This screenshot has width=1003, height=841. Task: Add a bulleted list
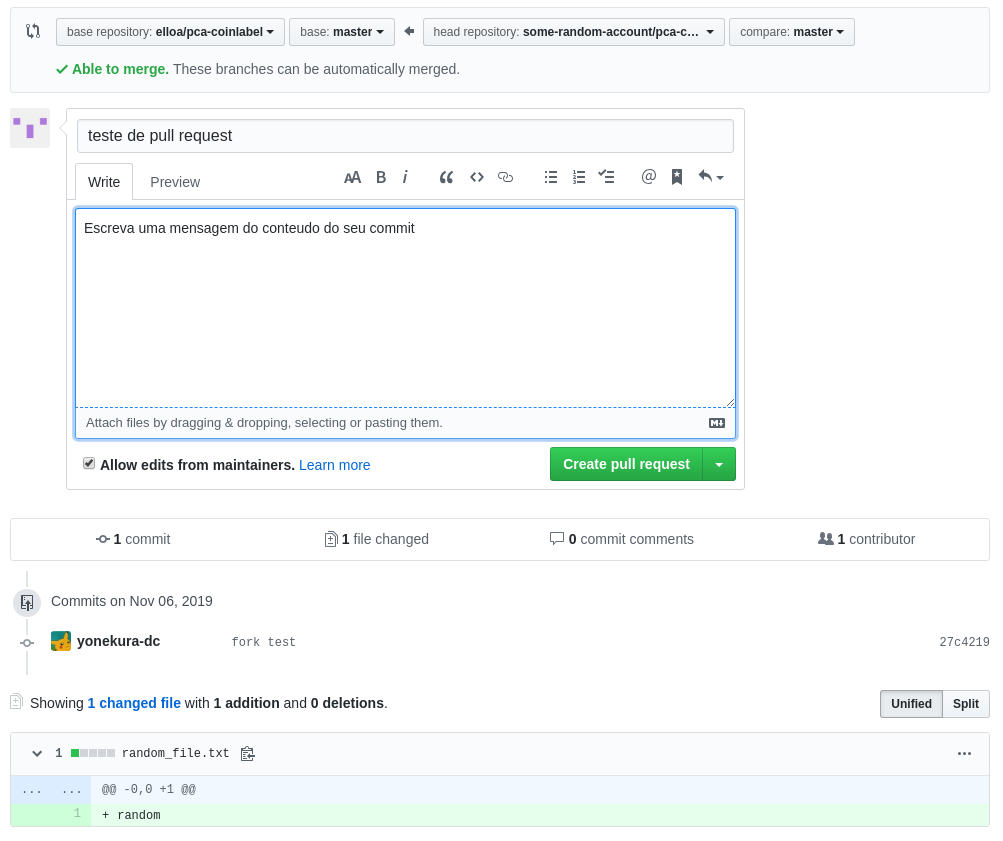[x=551, y=177]
